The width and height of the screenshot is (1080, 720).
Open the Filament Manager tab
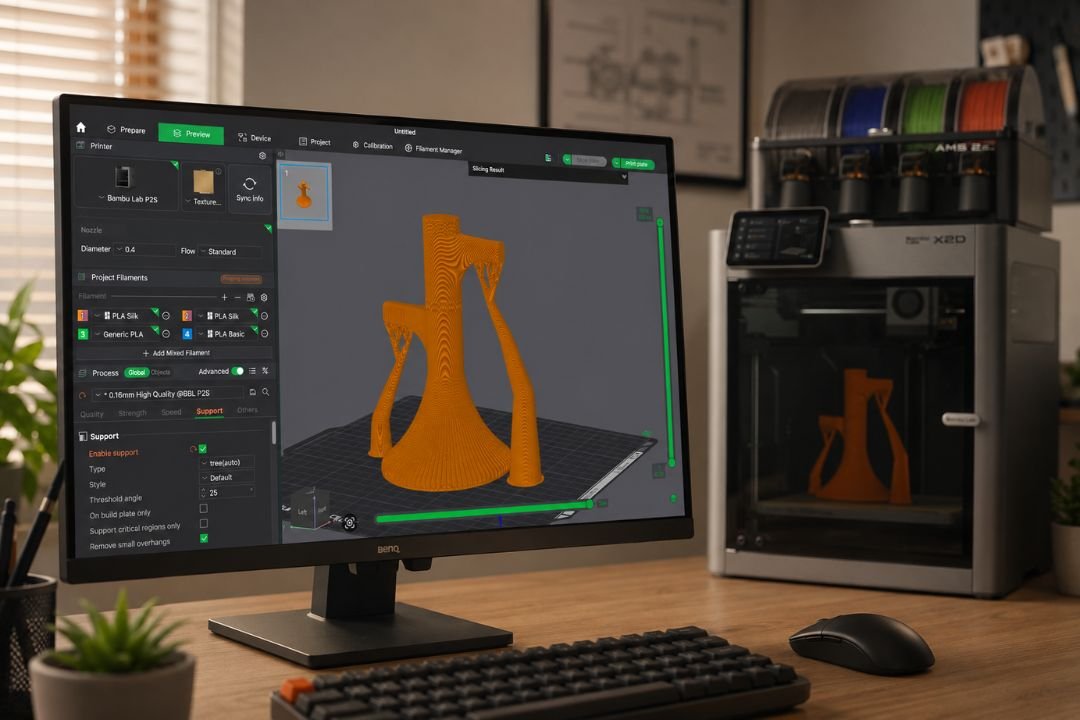point(433,149)
